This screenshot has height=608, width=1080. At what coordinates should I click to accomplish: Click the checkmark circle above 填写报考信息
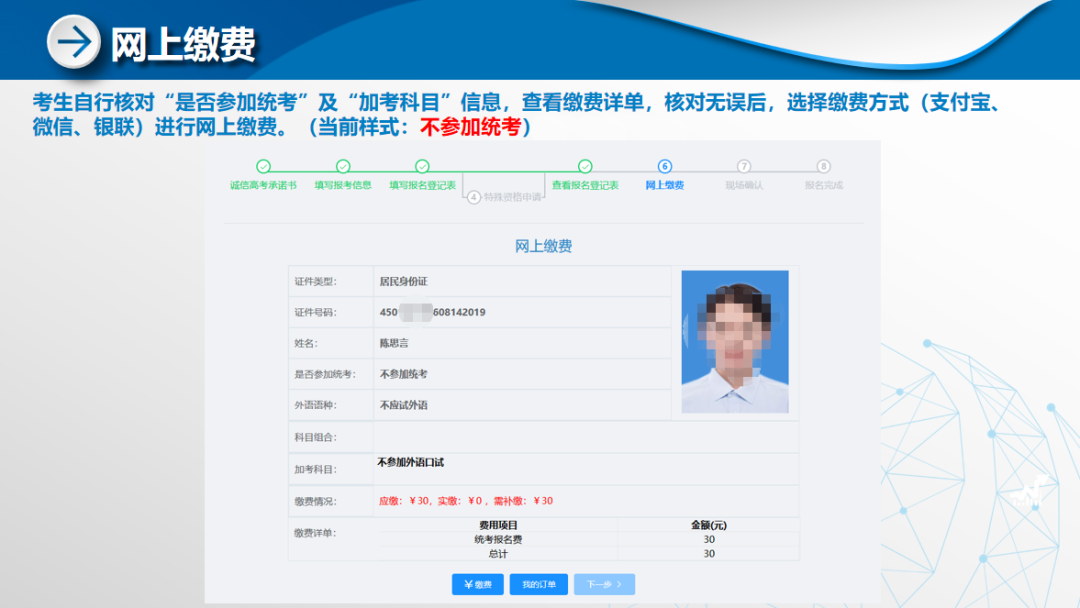[343, 166]
